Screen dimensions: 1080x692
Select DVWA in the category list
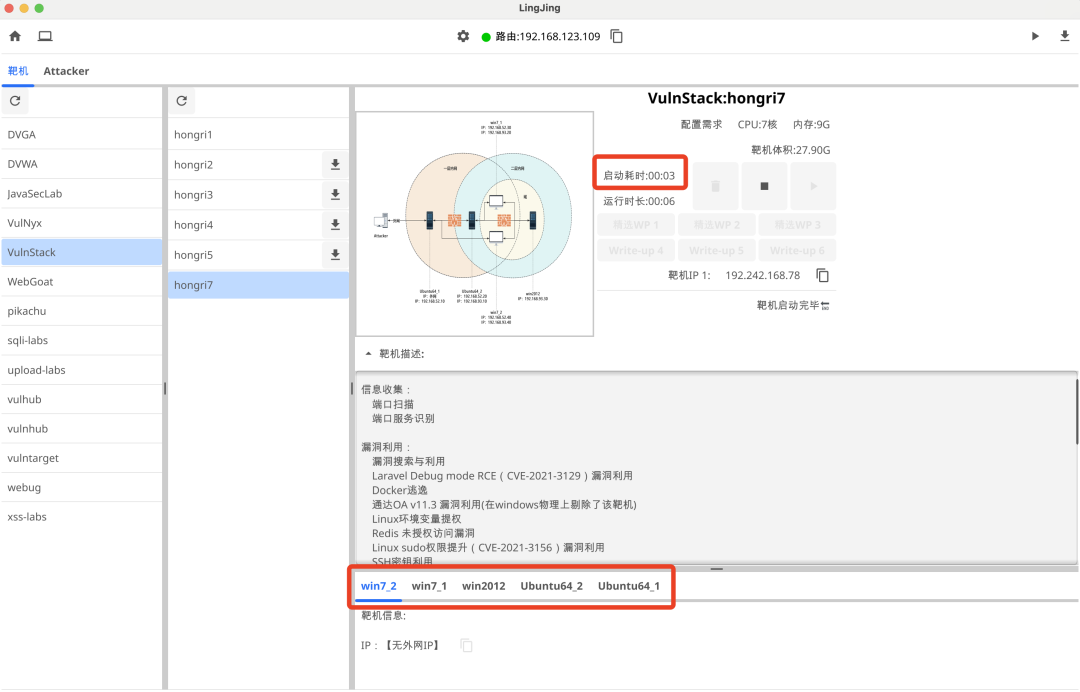coord(81,165)
